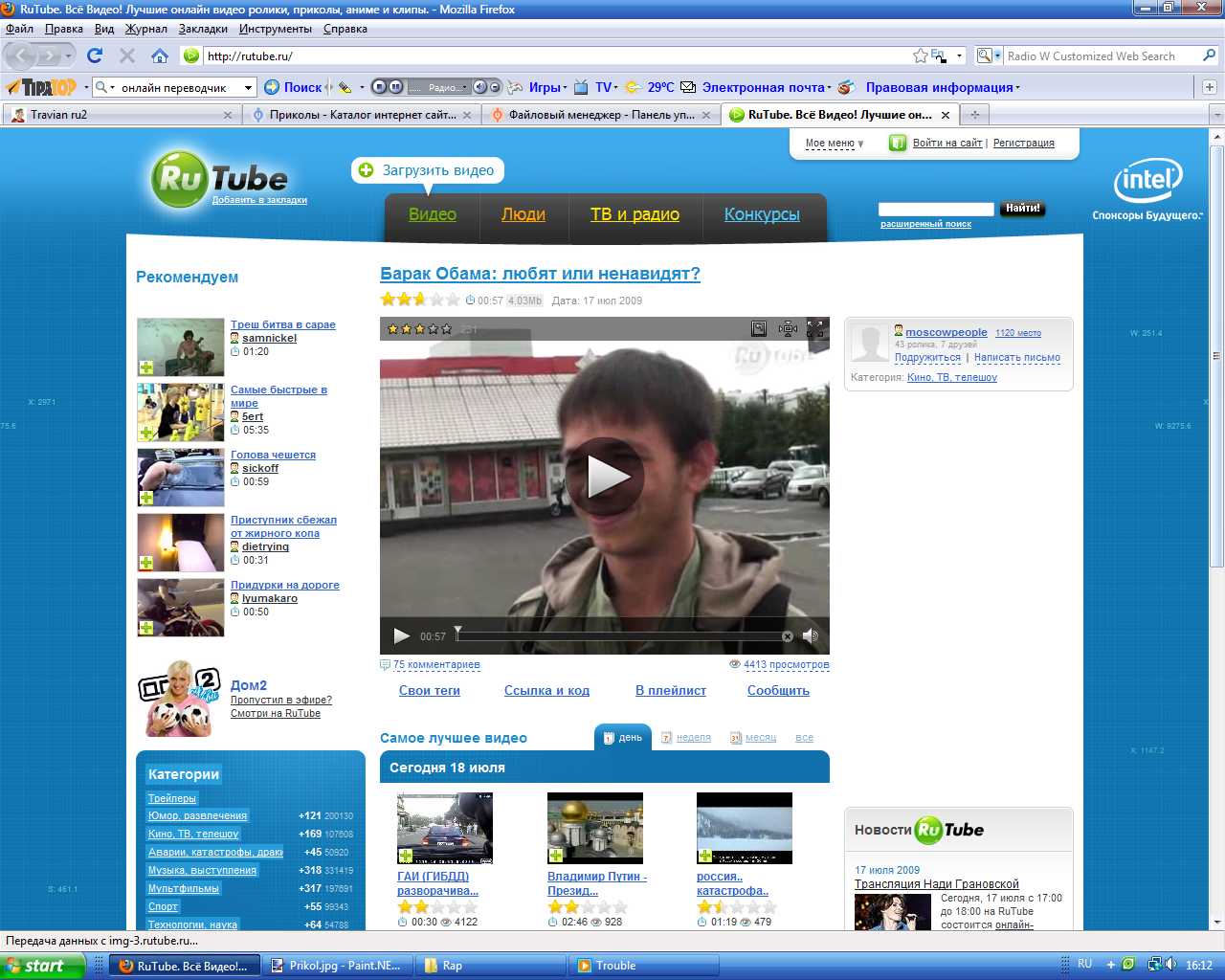
Task: Click the Firefox Home icon
Action: [160, 56]
